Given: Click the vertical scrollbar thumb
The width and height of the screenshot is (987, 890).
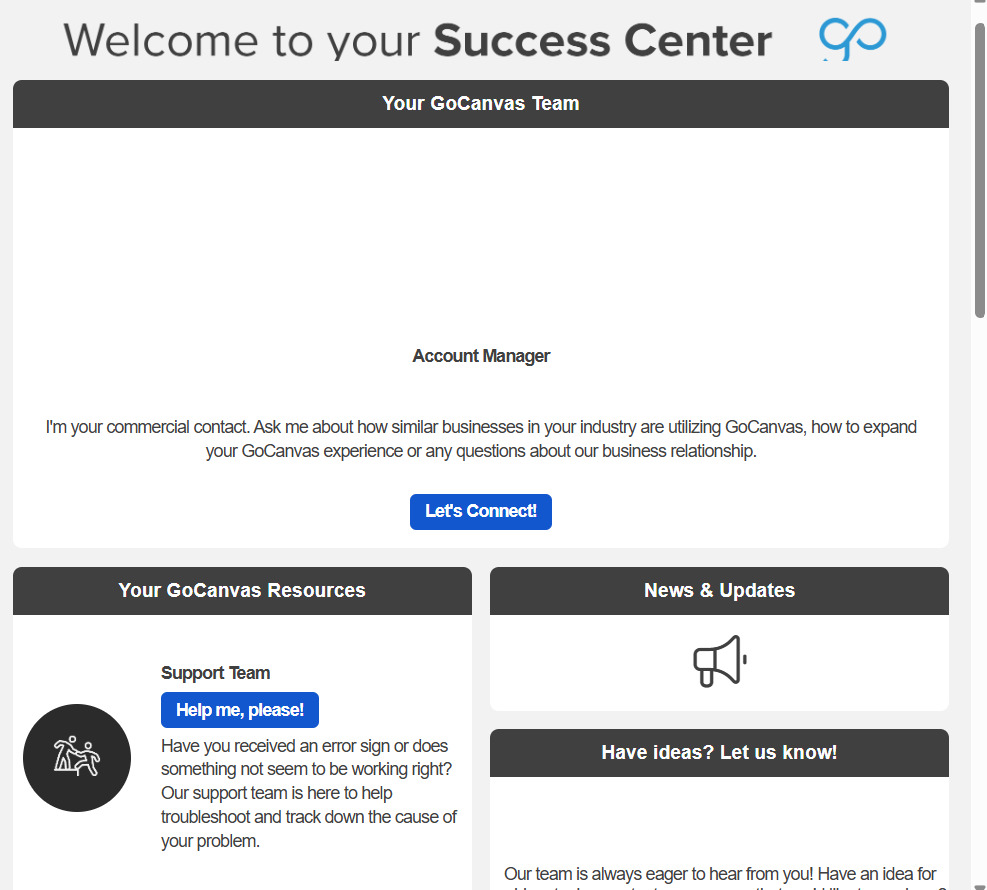Looking at the screenshot, I should (980, 170).
